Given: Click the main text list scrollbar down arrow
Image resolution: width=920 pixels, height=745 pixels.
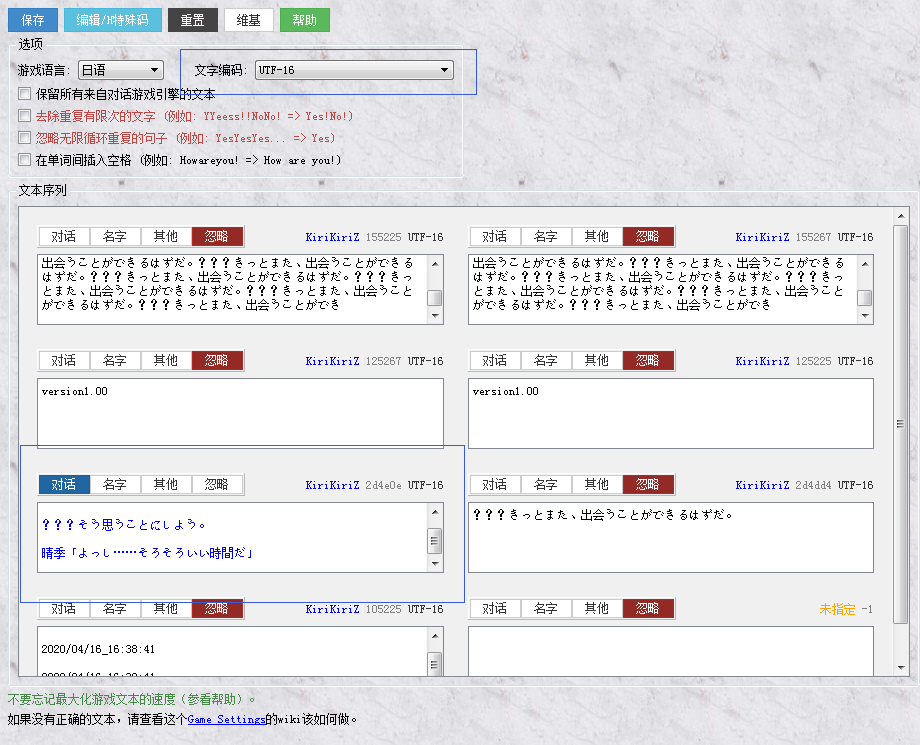Looking at the screenshot, I should (901, 668).
